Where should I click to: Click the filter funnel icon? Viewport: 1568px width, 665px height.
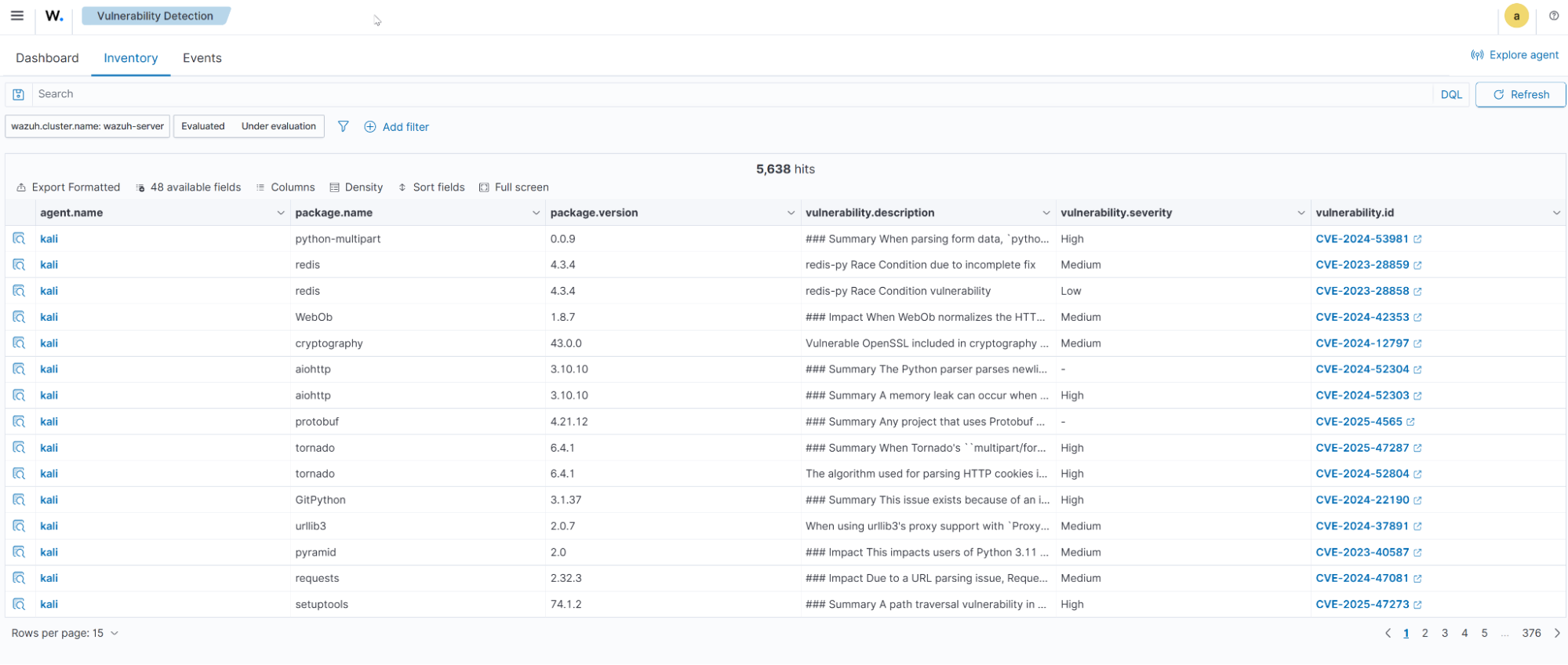(344, 126)
